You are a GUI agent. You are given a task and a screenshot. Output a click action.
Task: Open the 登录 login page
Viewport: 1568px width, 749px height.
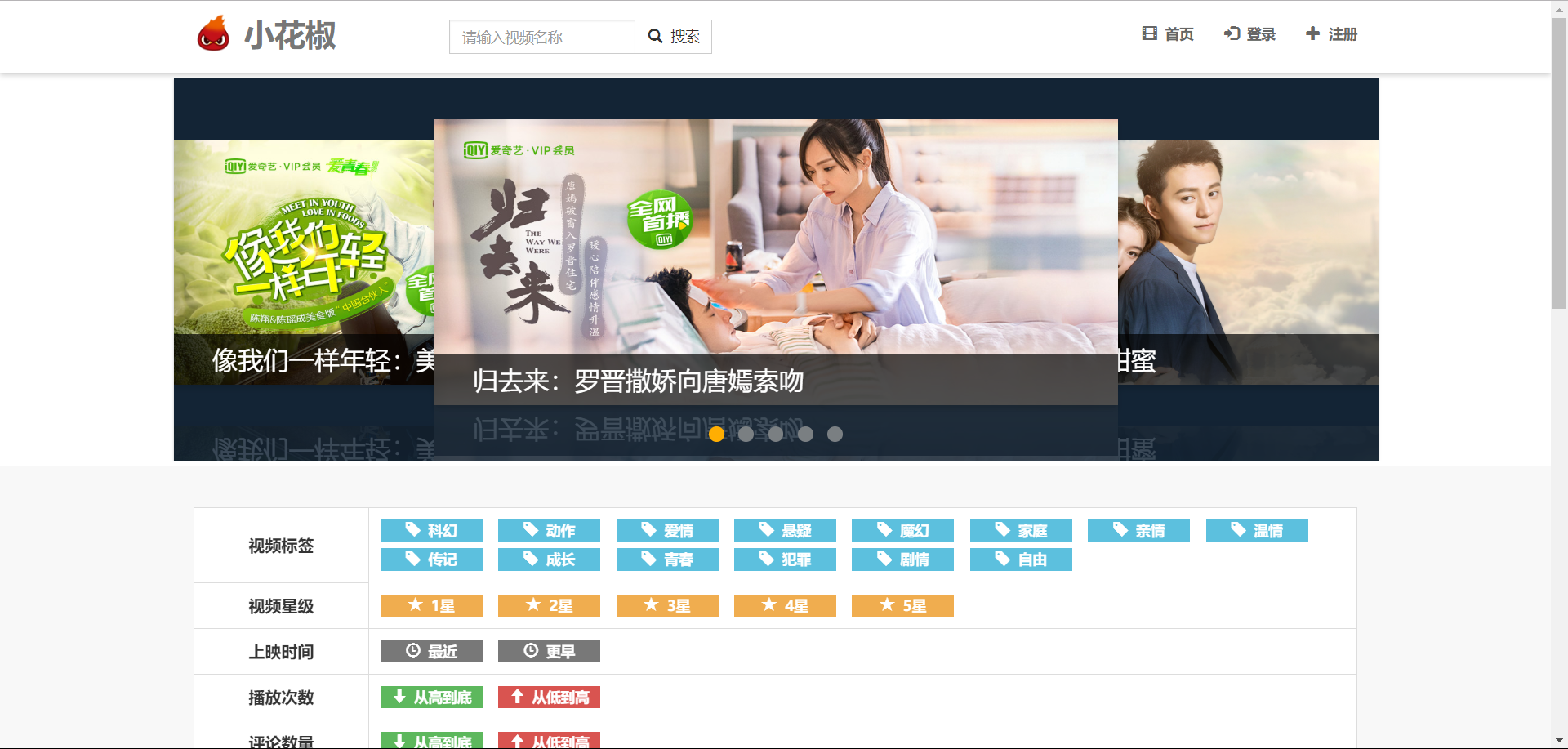(x=1249, y=34)
